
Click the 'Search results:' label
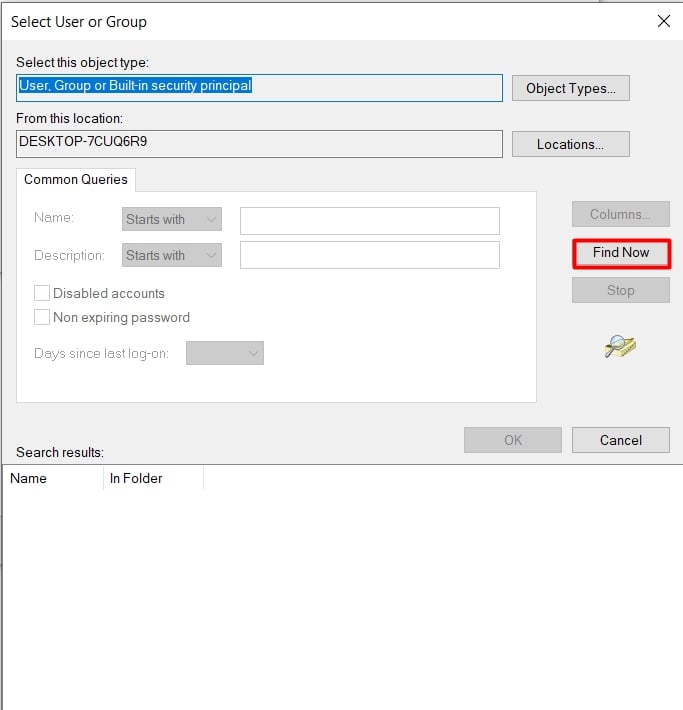pyautogui.click(x=60, y=452)
